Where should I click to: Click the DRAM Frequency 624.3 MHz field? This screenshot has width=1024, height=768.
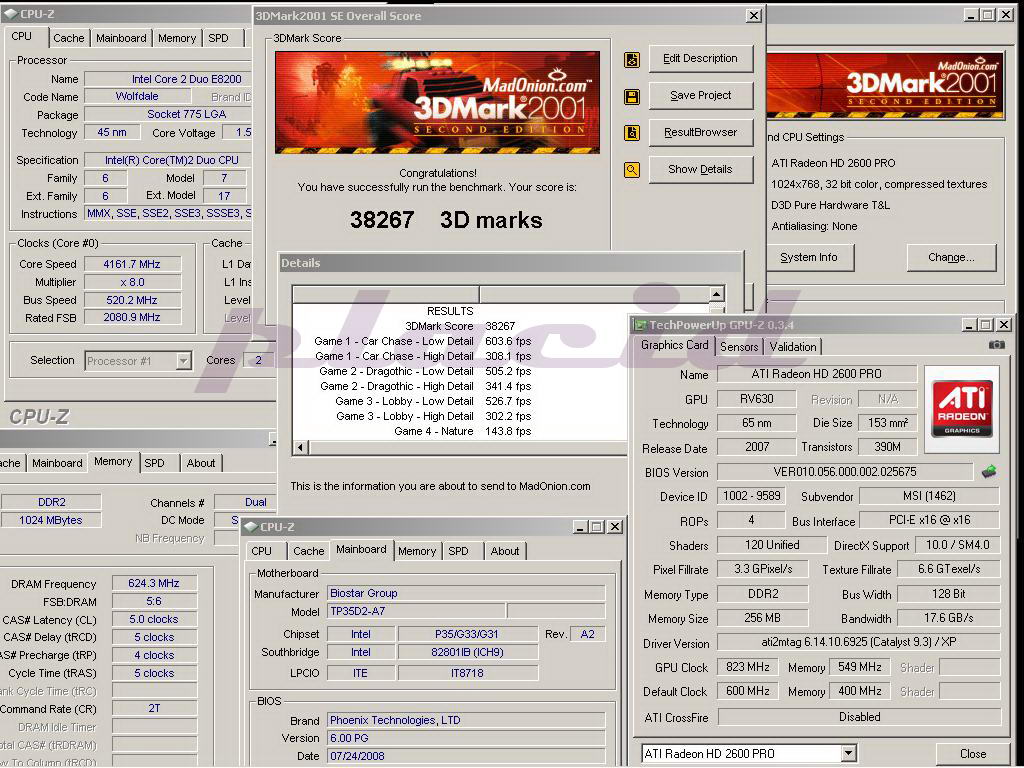tap(154, 583)
